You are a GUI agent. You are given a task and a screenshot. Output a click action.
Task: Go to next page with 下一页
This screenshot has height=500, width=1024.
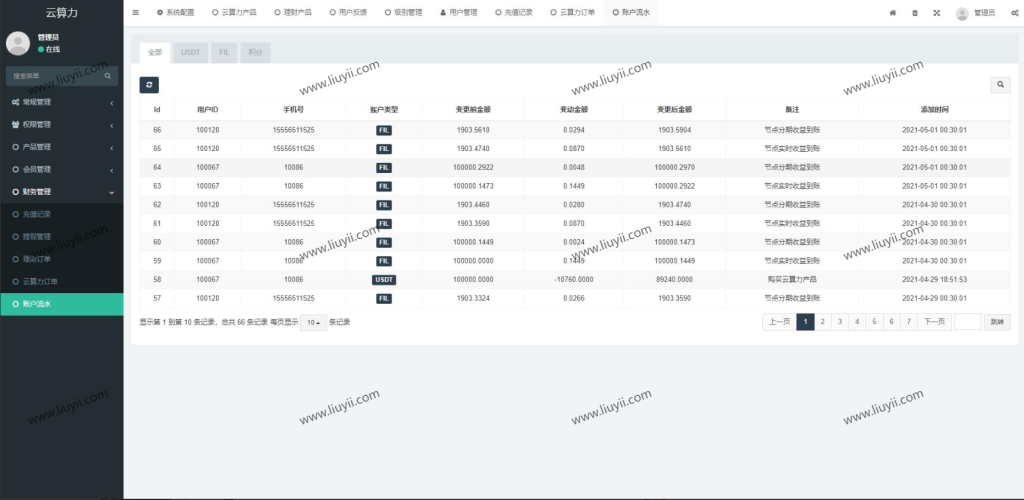click(x=934, y=322)
